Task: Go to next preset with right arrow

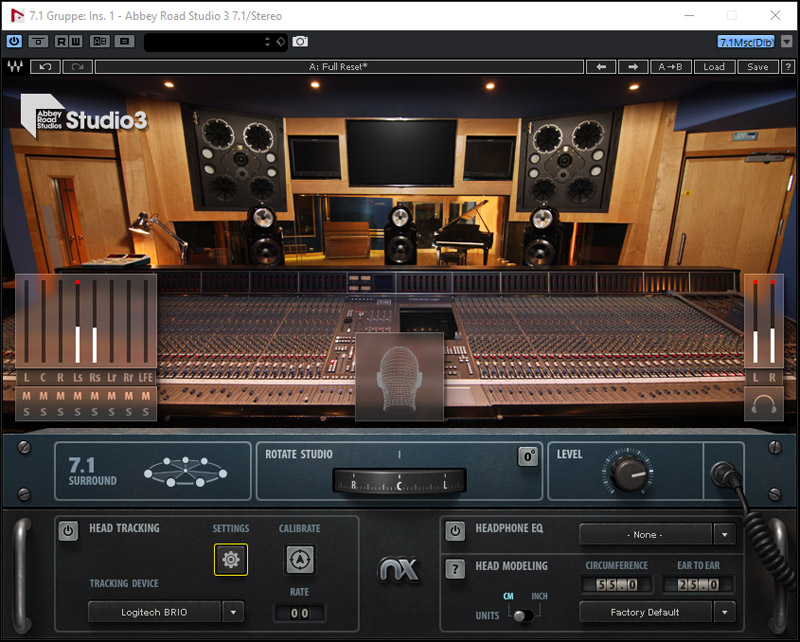Action: pos(632,67)
